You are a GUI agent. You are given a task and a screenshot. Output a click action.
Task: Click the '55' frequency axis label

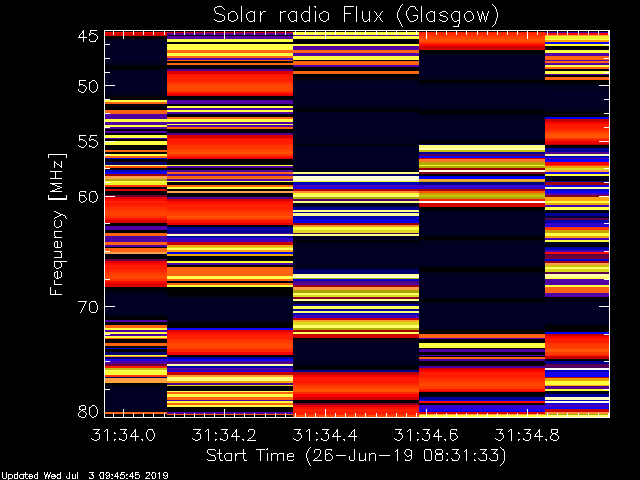[88, 142]
